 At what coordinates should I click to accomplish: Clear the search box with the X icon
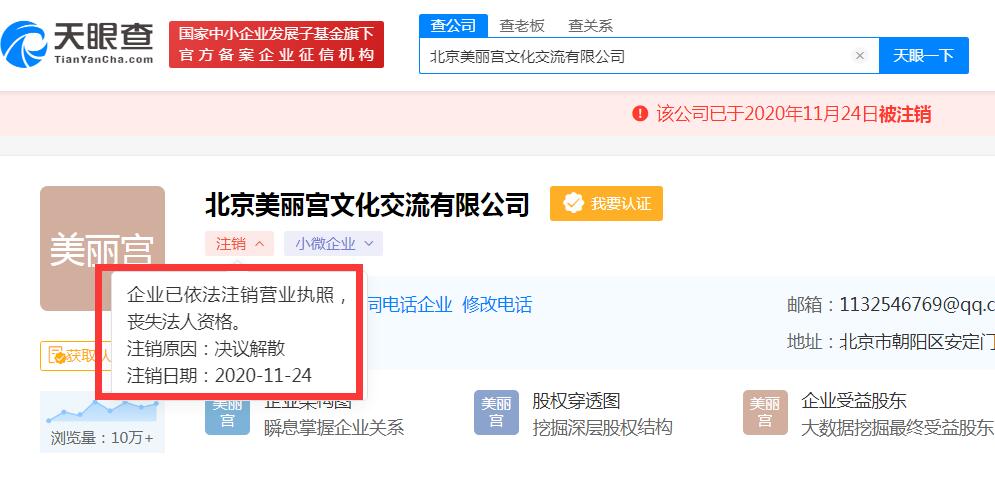[860, 56]
